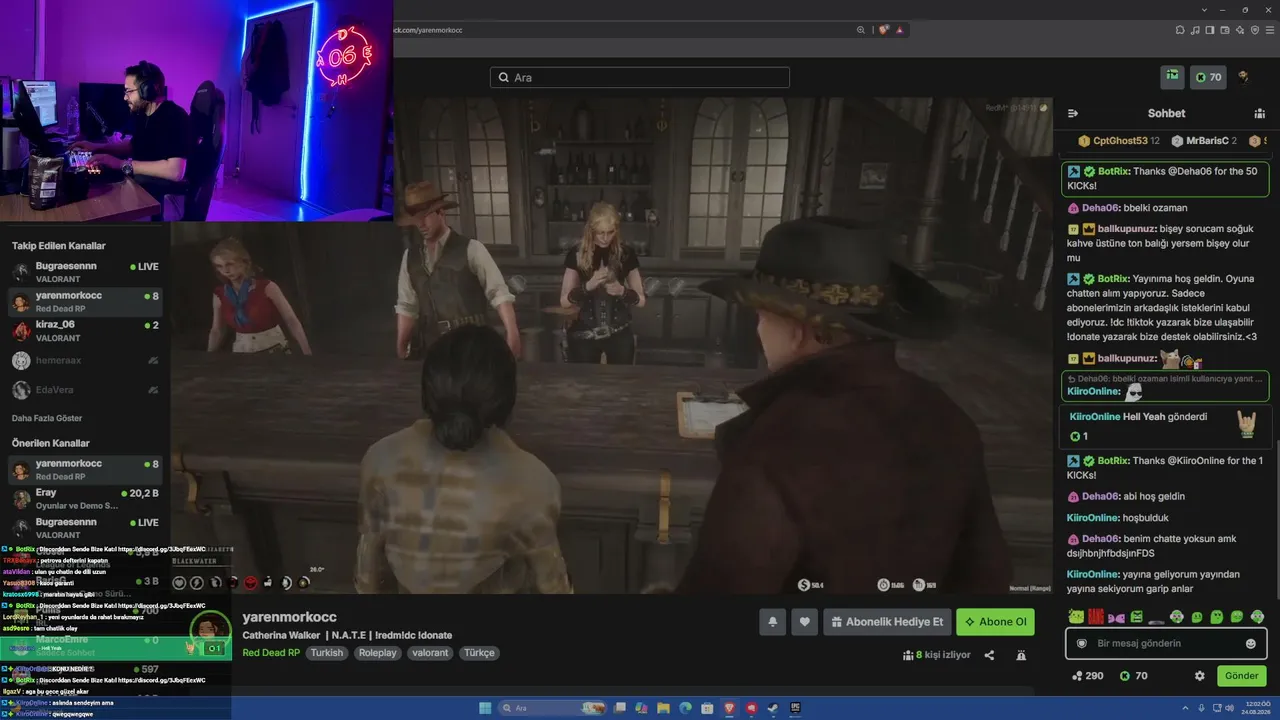Screen dimensions: 1280x720
Task: Open Steam from the taskbar
Action: point(773,708)
